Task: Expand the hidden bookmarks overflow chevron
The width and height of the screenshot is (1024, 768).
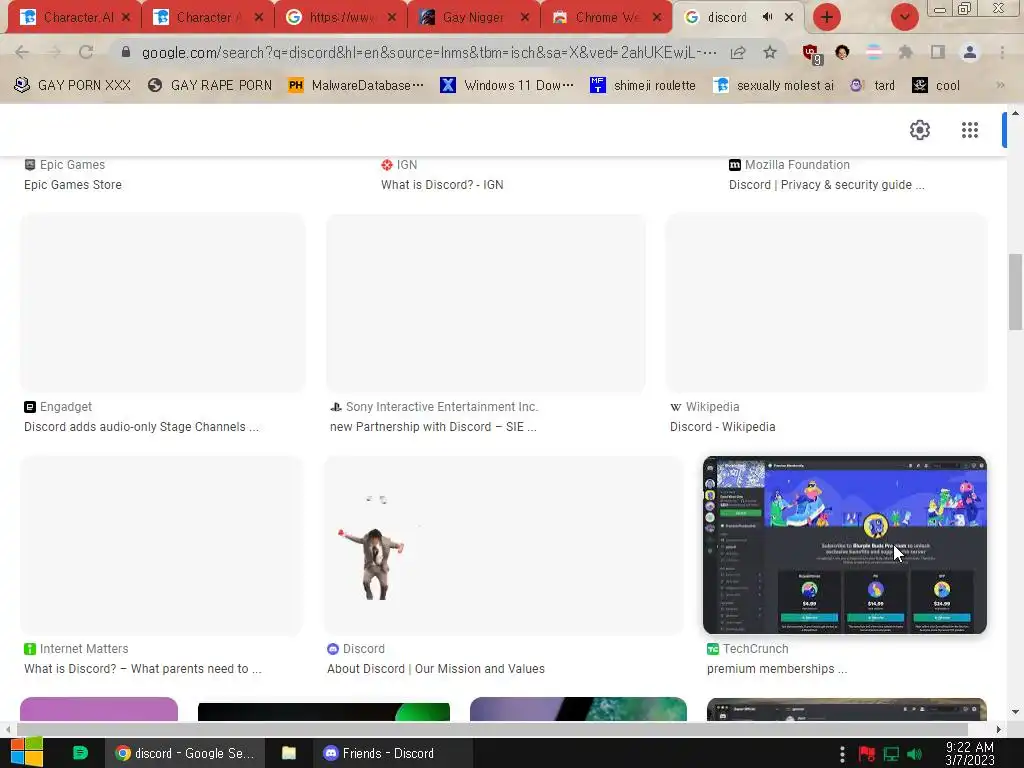Action: coord(1000,85)
